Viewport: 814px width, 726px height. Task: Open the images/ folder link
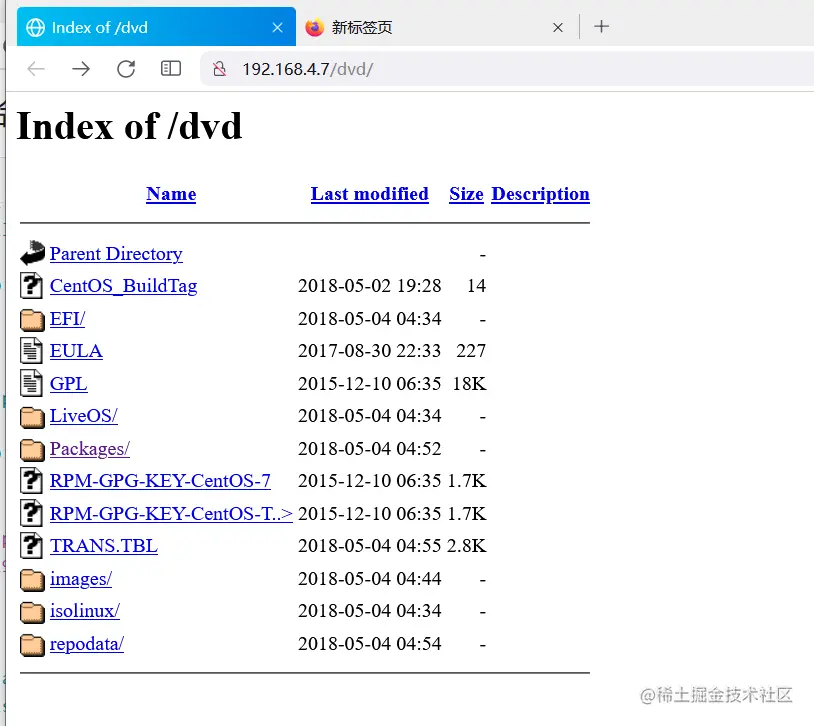(x=81, y=579)
